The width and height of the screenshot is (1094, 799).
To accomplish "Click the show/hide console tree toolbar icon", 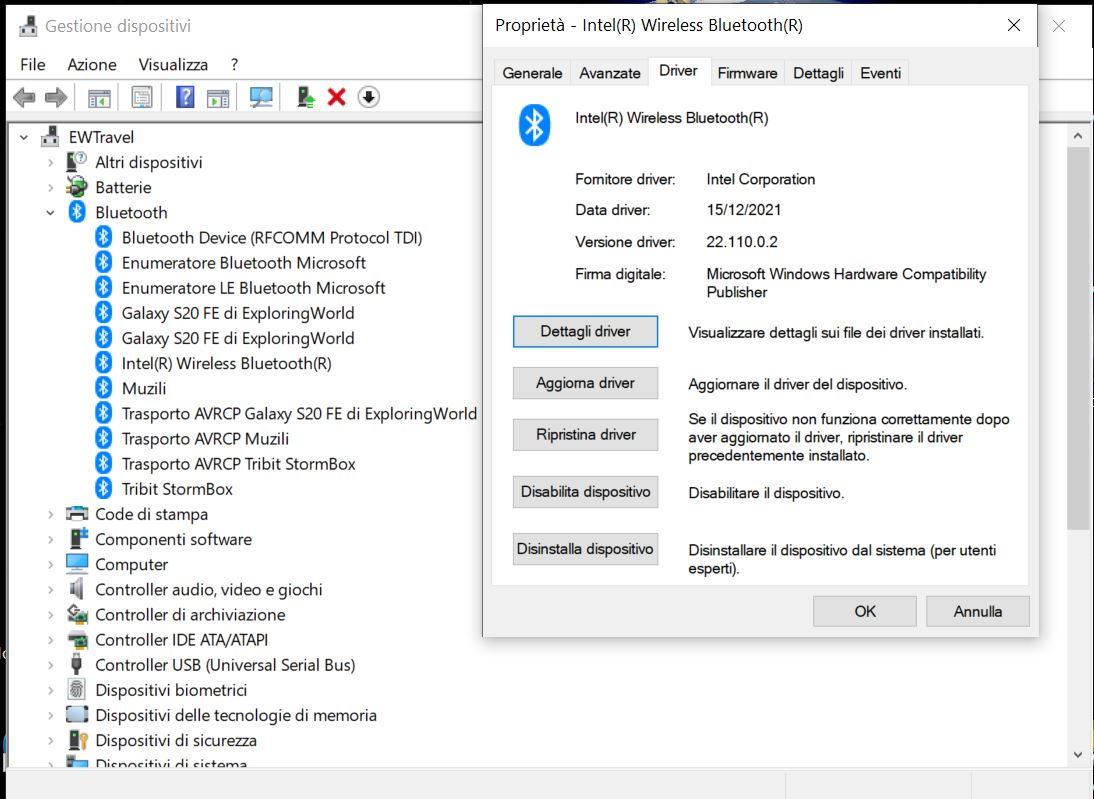I will [99, 98].
